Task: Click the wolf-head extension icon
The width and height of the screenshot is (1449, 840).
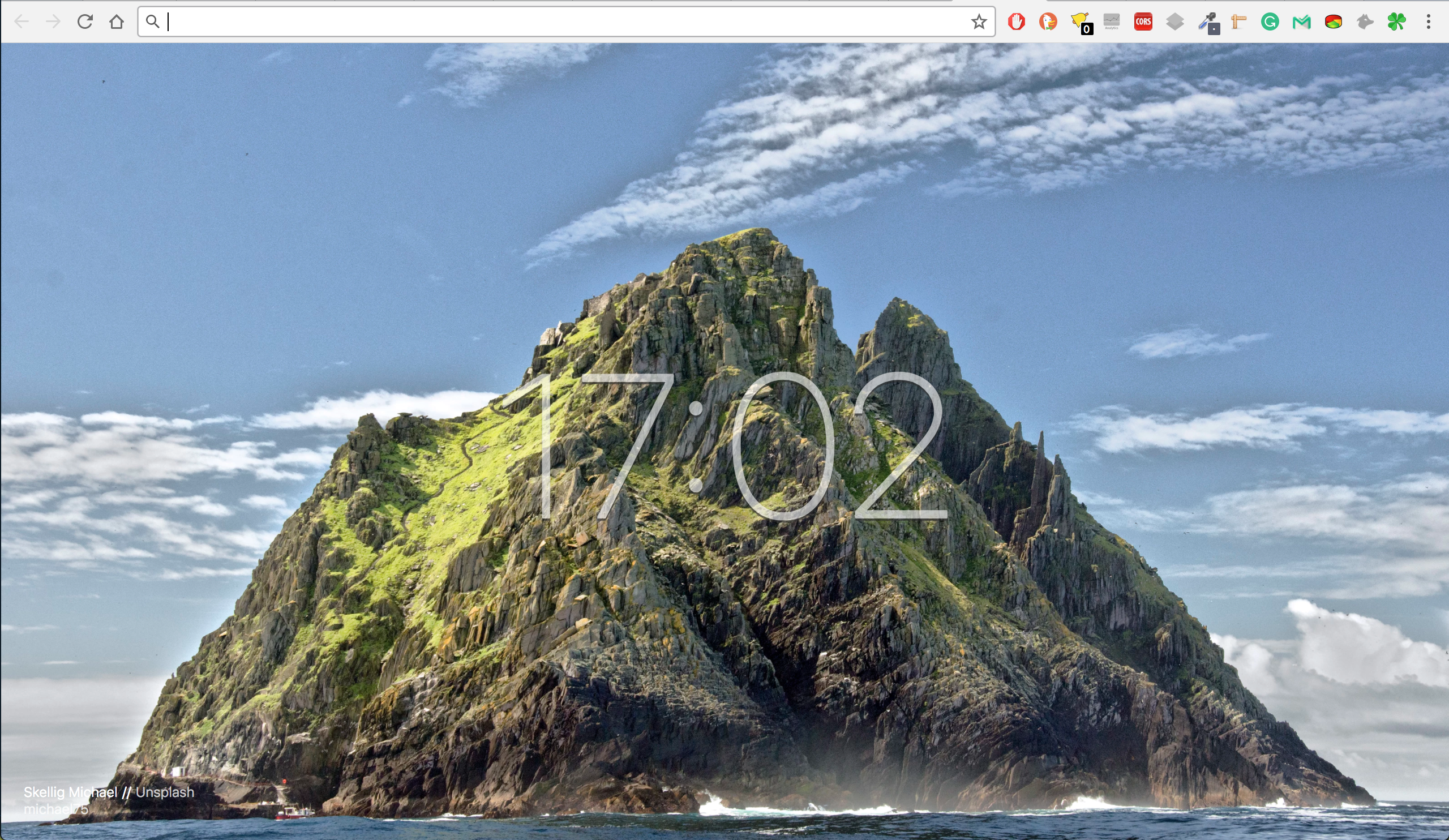Action: (1365, 22)
